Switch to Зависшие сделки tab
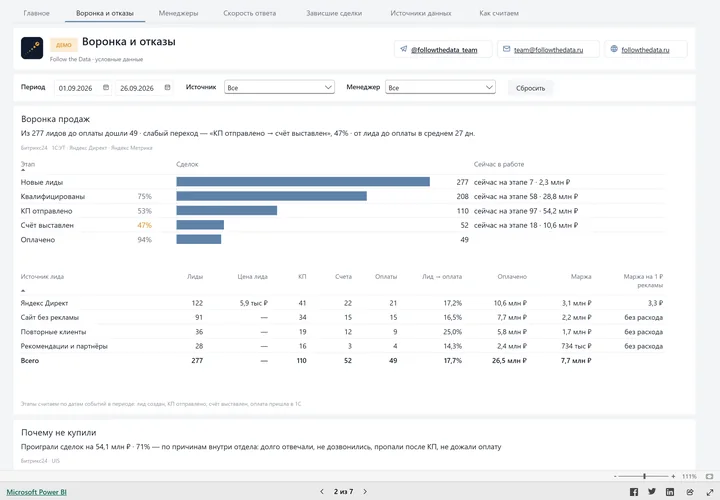Image resolution: width=720 pixels, height=500 pixels. point(334,13)
